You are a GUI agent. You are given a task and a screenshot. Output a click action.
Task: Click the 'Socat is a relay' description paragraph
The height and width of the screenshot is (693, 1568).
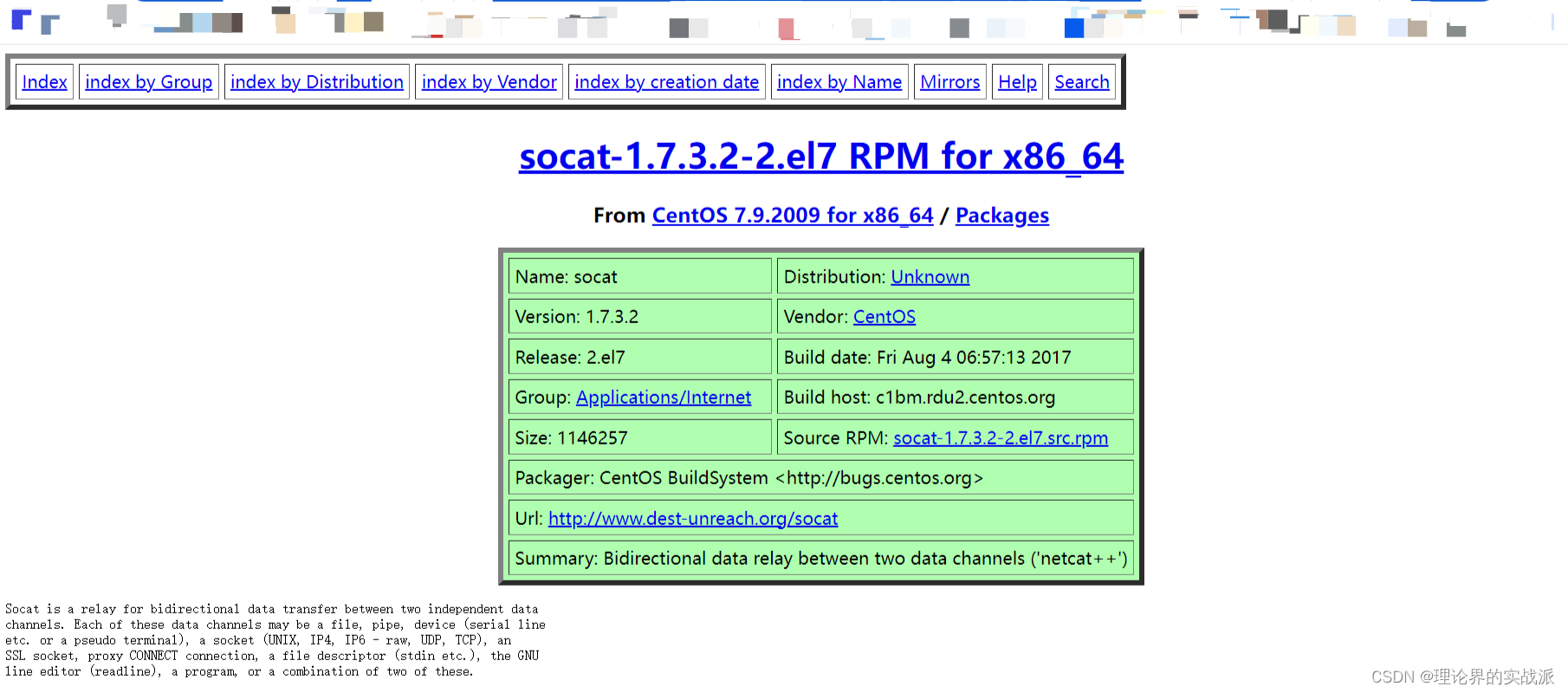[275, 640]
